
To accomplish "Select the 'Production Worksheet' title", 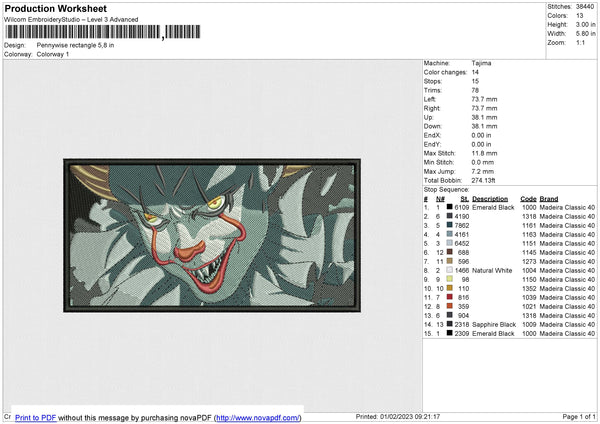I will tap(56, 8).
